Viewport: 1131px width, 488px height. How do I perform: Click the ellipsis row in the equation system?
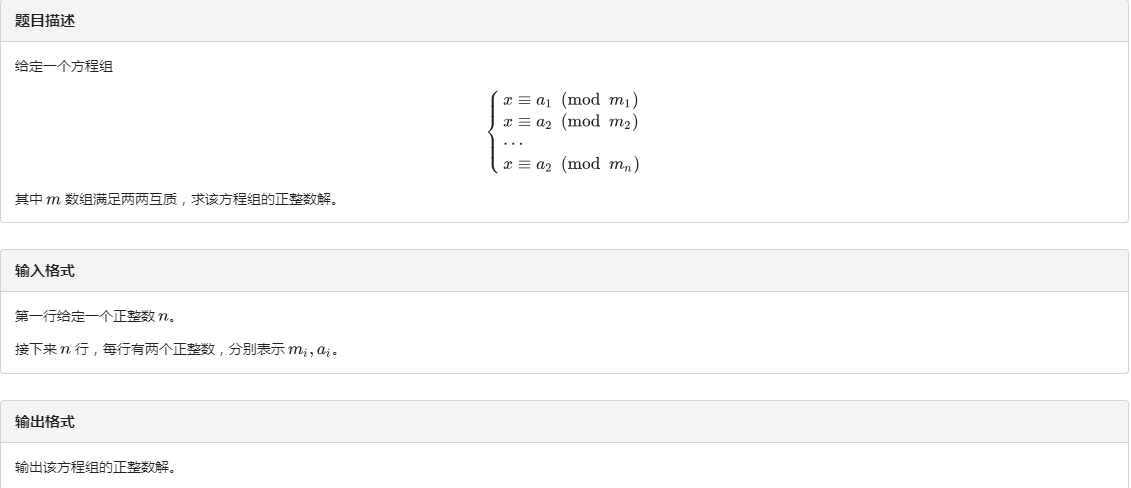click(x=512, y=143)
